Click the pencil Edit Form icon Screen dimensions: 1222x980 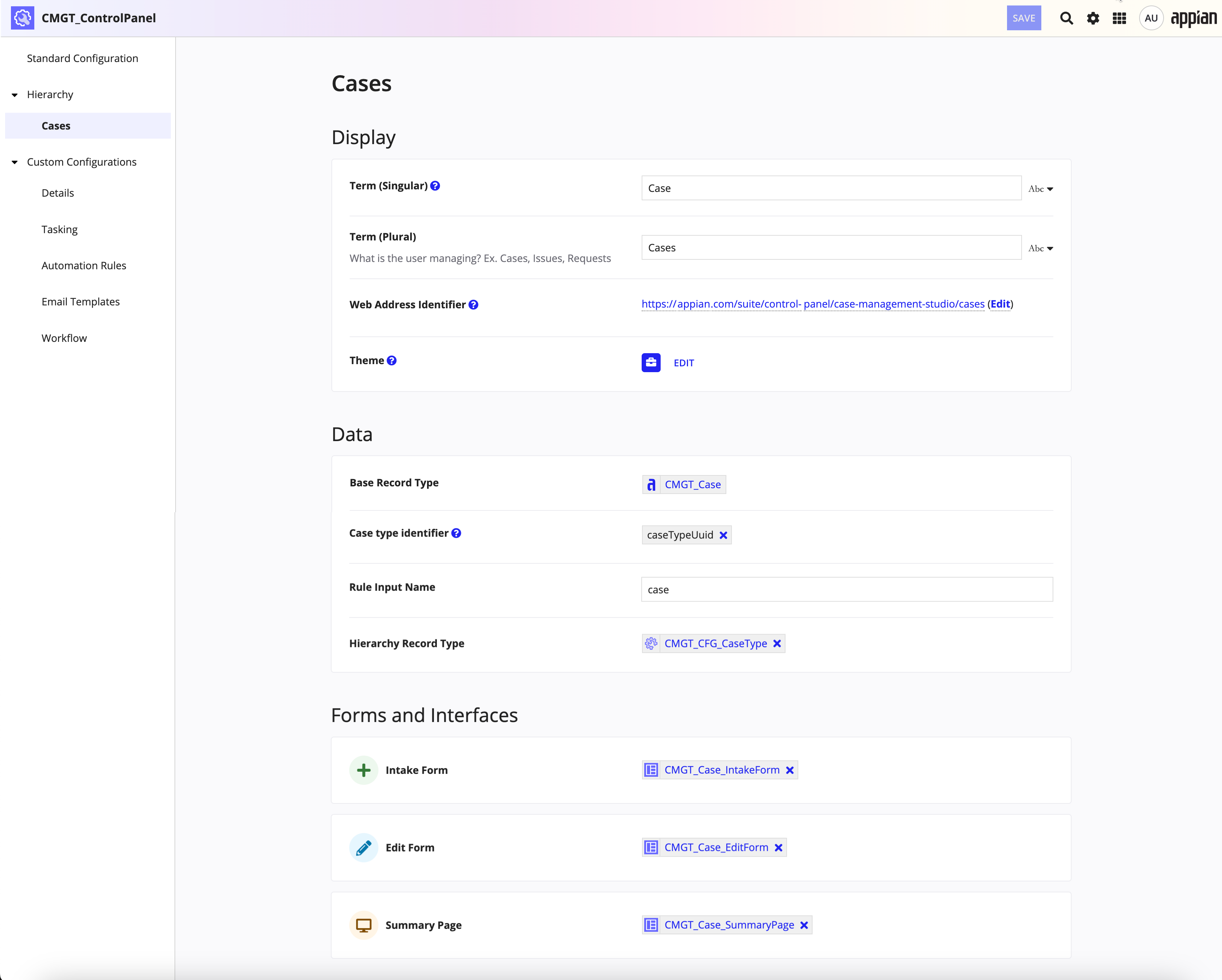coord(364,848)
